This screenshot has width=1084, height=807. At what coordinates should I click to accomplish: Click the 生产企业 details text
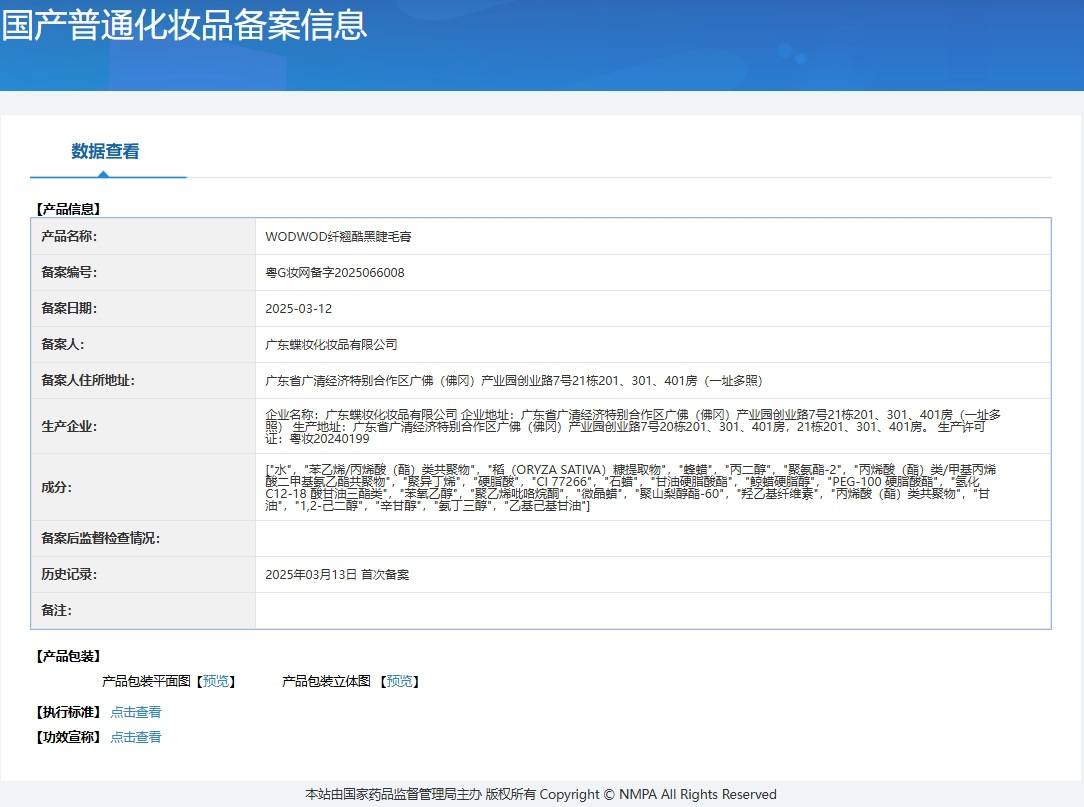click(633, 426)
